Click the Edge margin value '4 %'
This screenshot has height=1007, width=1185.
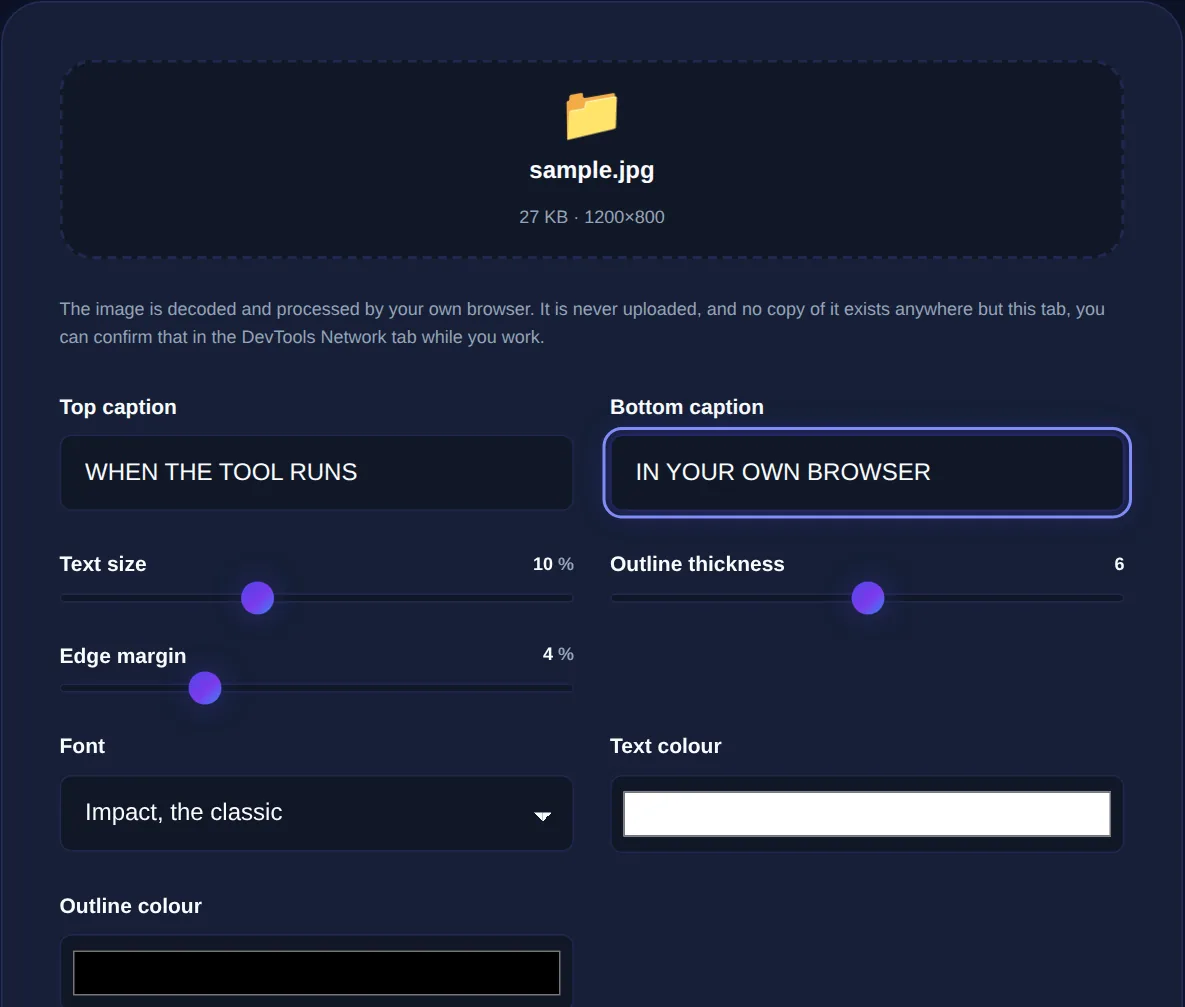[558, 654]
